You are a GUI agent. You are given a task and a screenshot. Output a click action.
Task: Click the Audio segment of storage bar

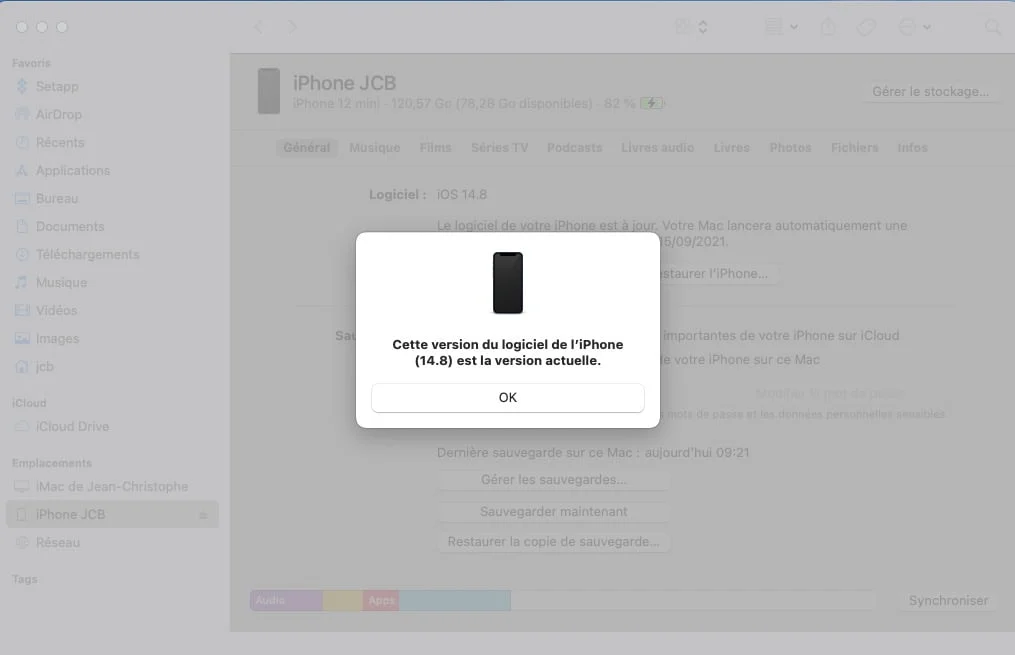coord(286,601)
